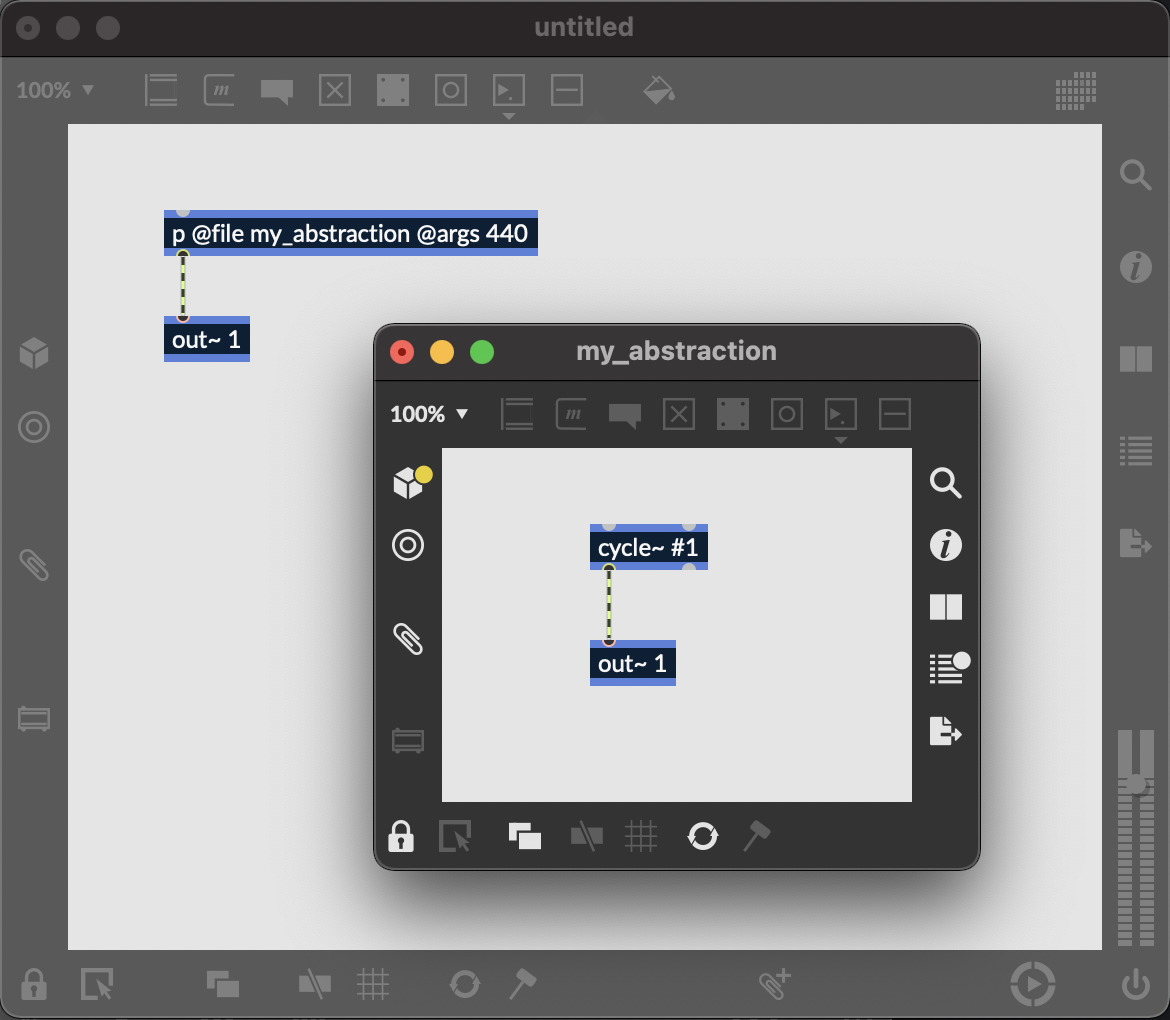Select the cycle~ #1 object

pyautogui.click(x=648, y=547)
